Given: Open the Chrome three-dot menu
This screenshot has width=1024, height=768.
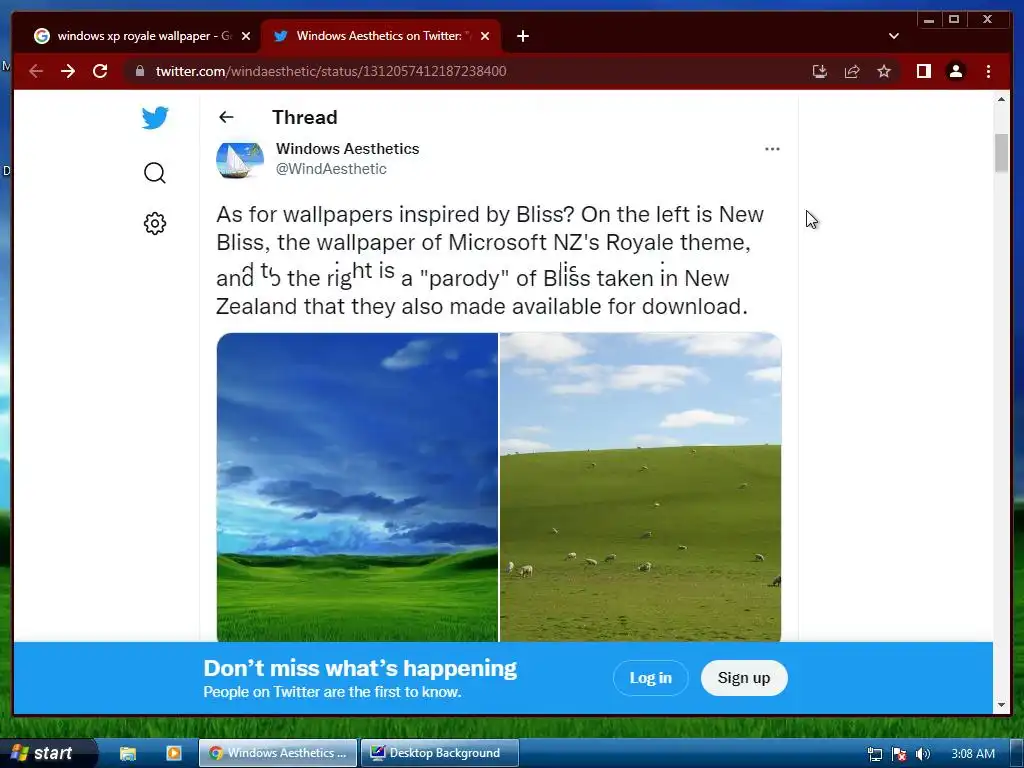Looking at the screenshot, I should pos(988,71).
